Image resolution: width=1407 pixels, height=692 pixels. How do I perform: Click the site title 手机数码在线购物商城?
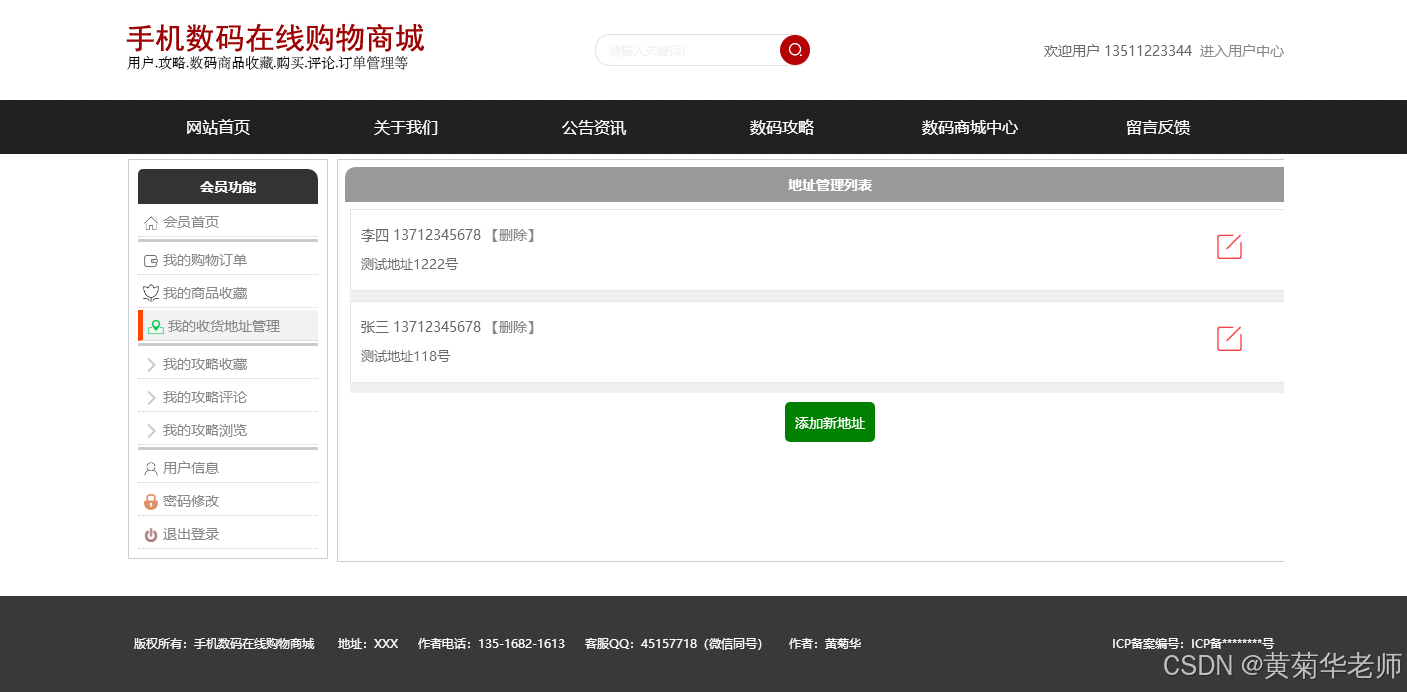pos(275,39)
